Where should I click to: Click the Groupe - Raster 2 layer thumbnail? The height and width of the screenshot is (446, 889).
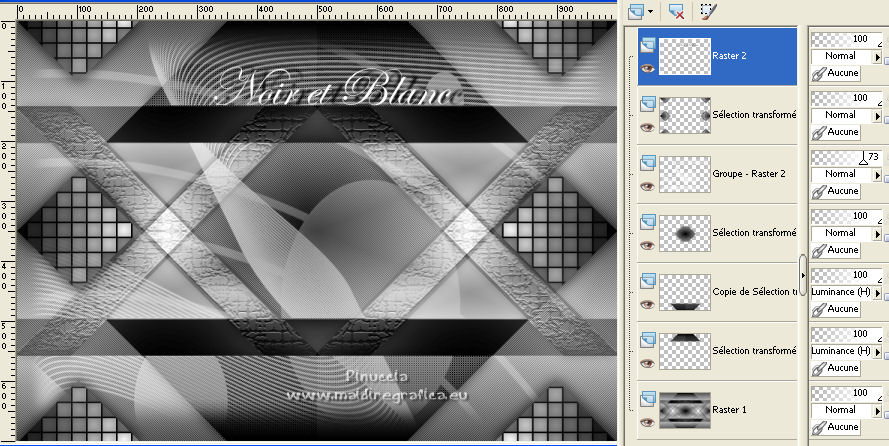(x=685, y=175)
